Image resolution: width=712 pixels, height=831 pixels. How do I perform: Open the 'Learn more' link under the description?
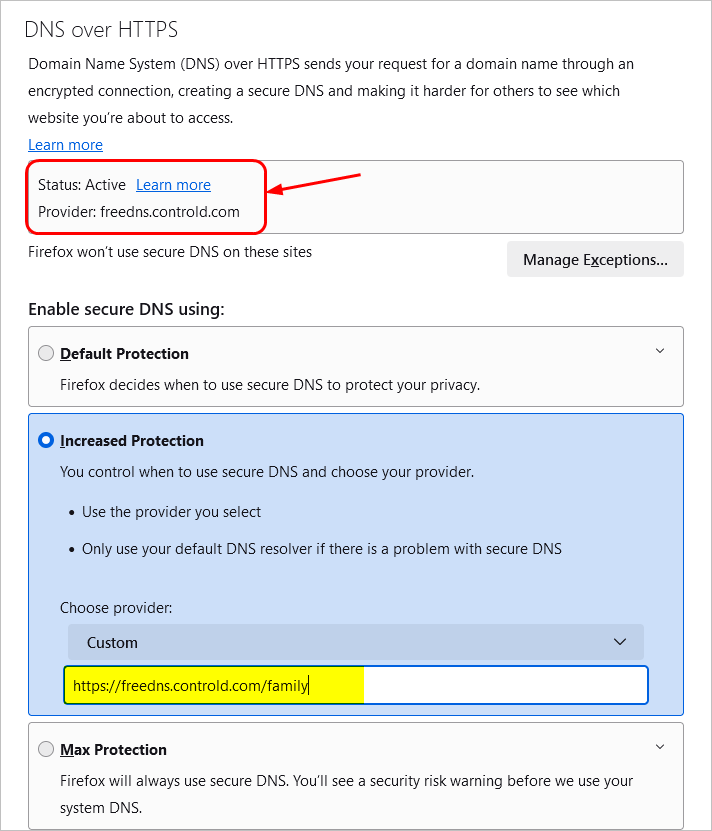65,144
